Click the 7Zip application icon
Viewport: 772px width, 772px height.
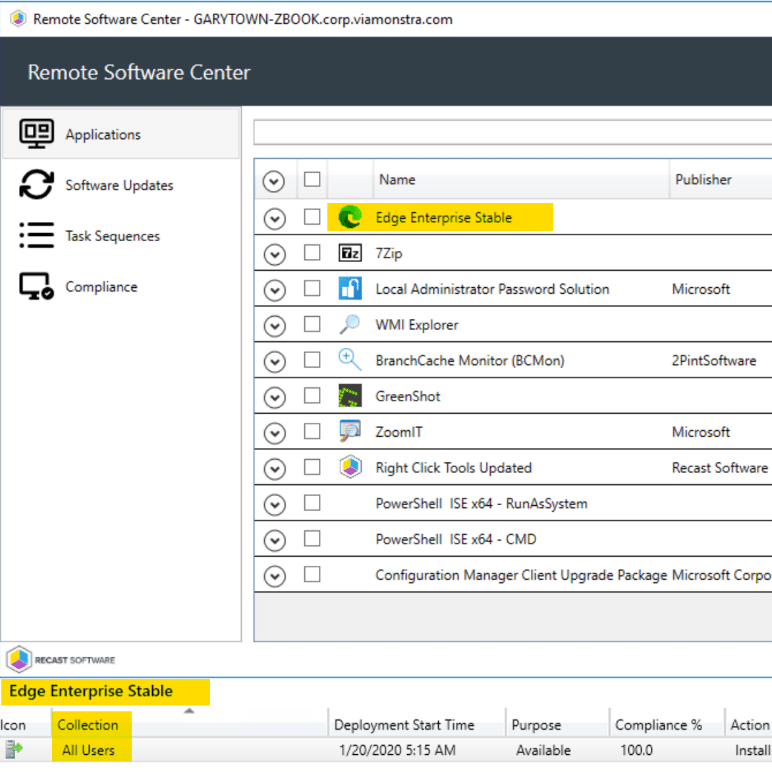[x=350, y=253]
